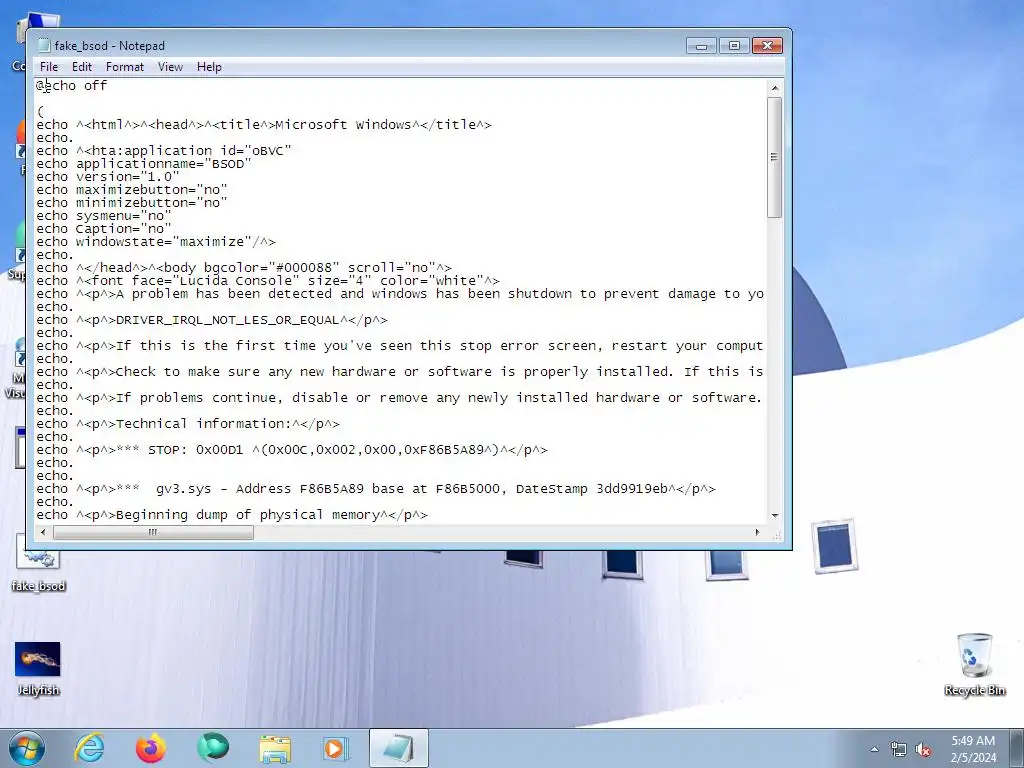Click the vertical scrollbar up arrow
The image size is (1024, 768).
[x=775, y=88]
